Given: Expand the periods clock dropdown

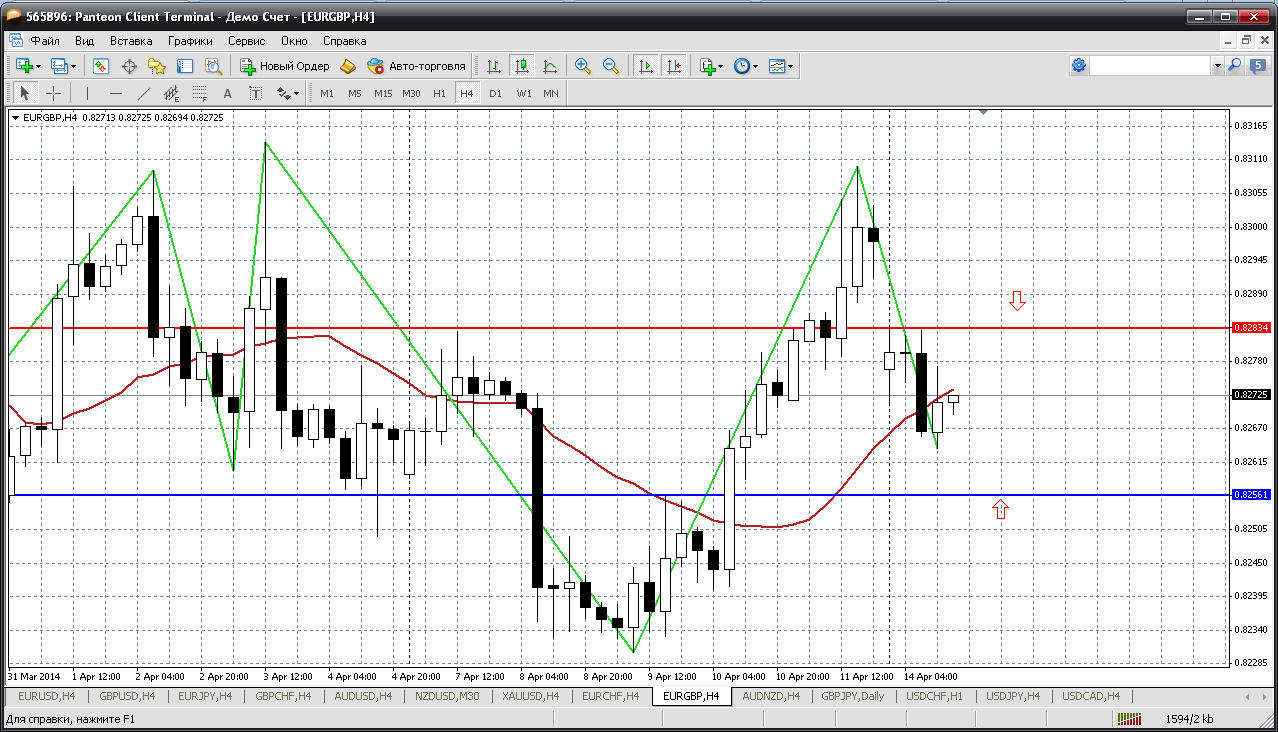Looking at the screenshot, I should [755, 66].
